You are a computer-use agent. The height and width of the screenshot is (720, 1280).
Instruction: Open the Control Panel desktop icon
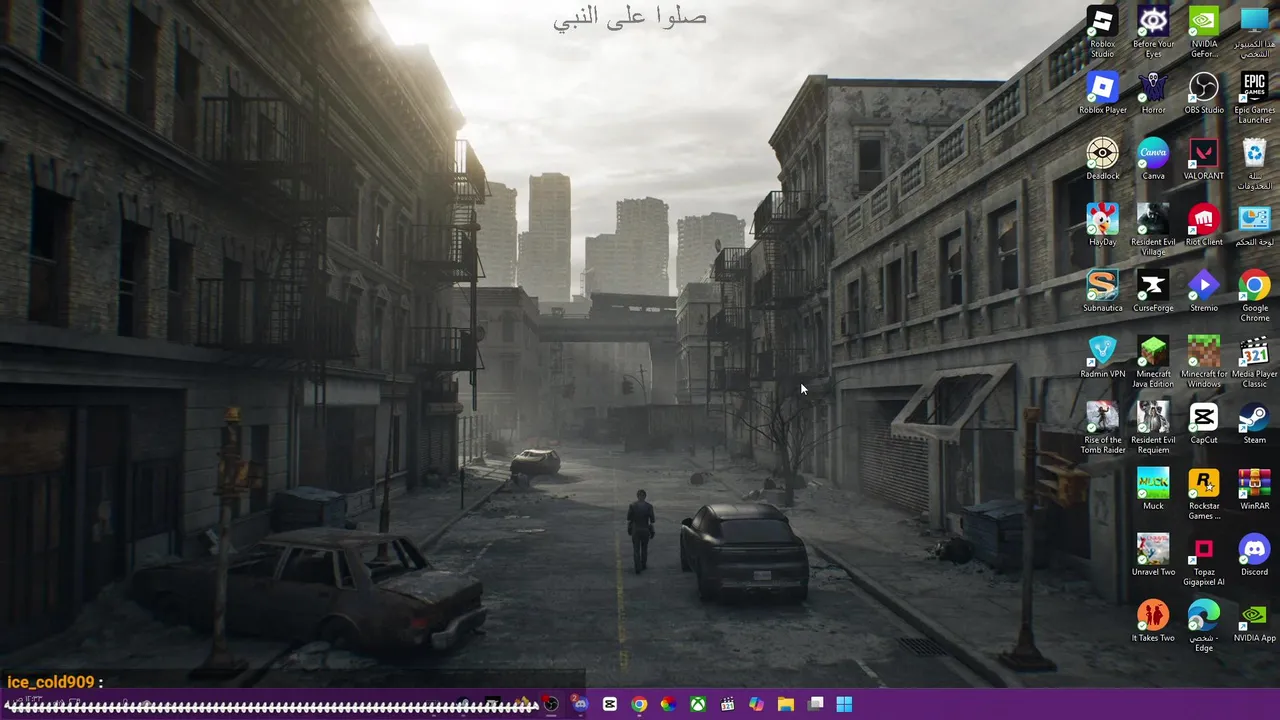[x=1254, y=225]
